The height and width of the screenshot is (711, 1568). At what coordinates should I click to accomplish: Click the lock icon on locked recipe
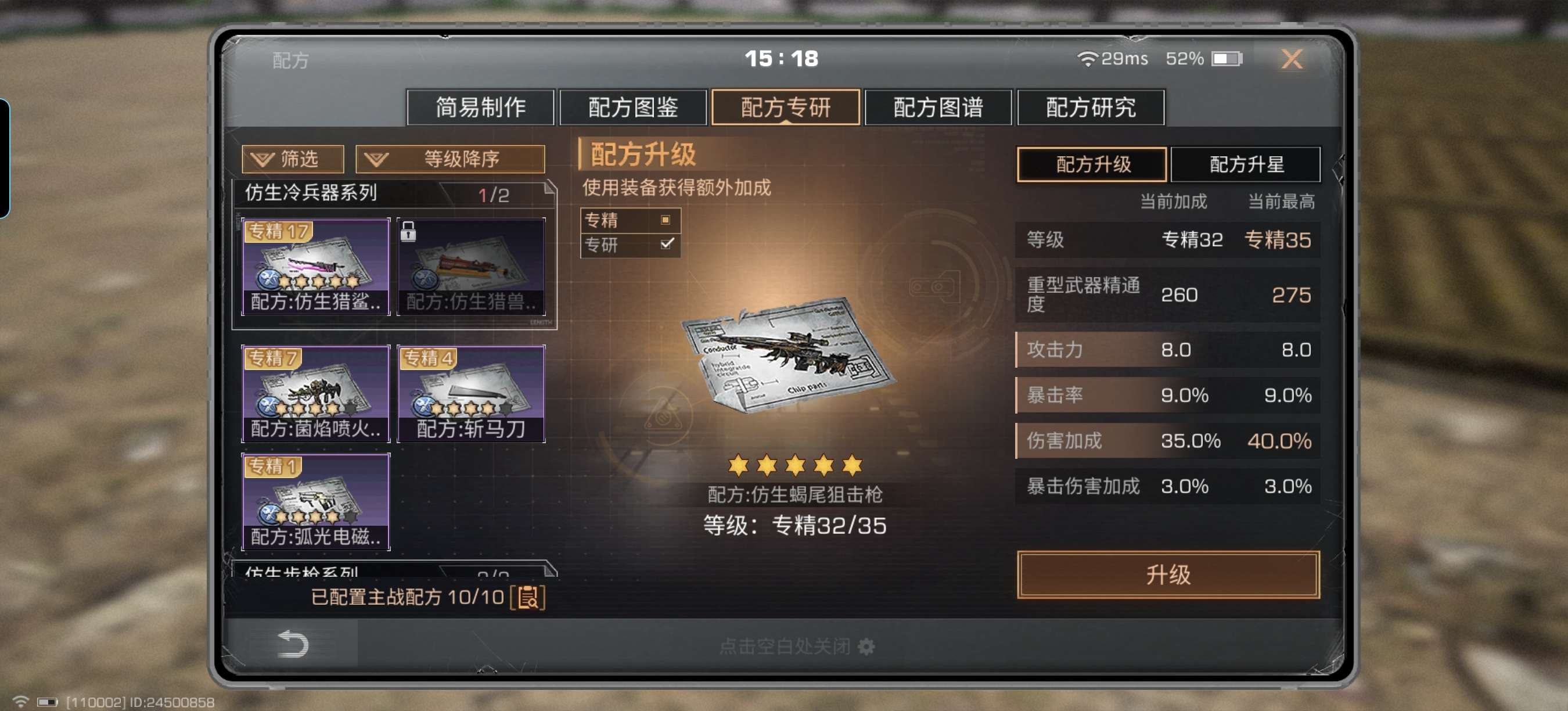tap(408, 232)
